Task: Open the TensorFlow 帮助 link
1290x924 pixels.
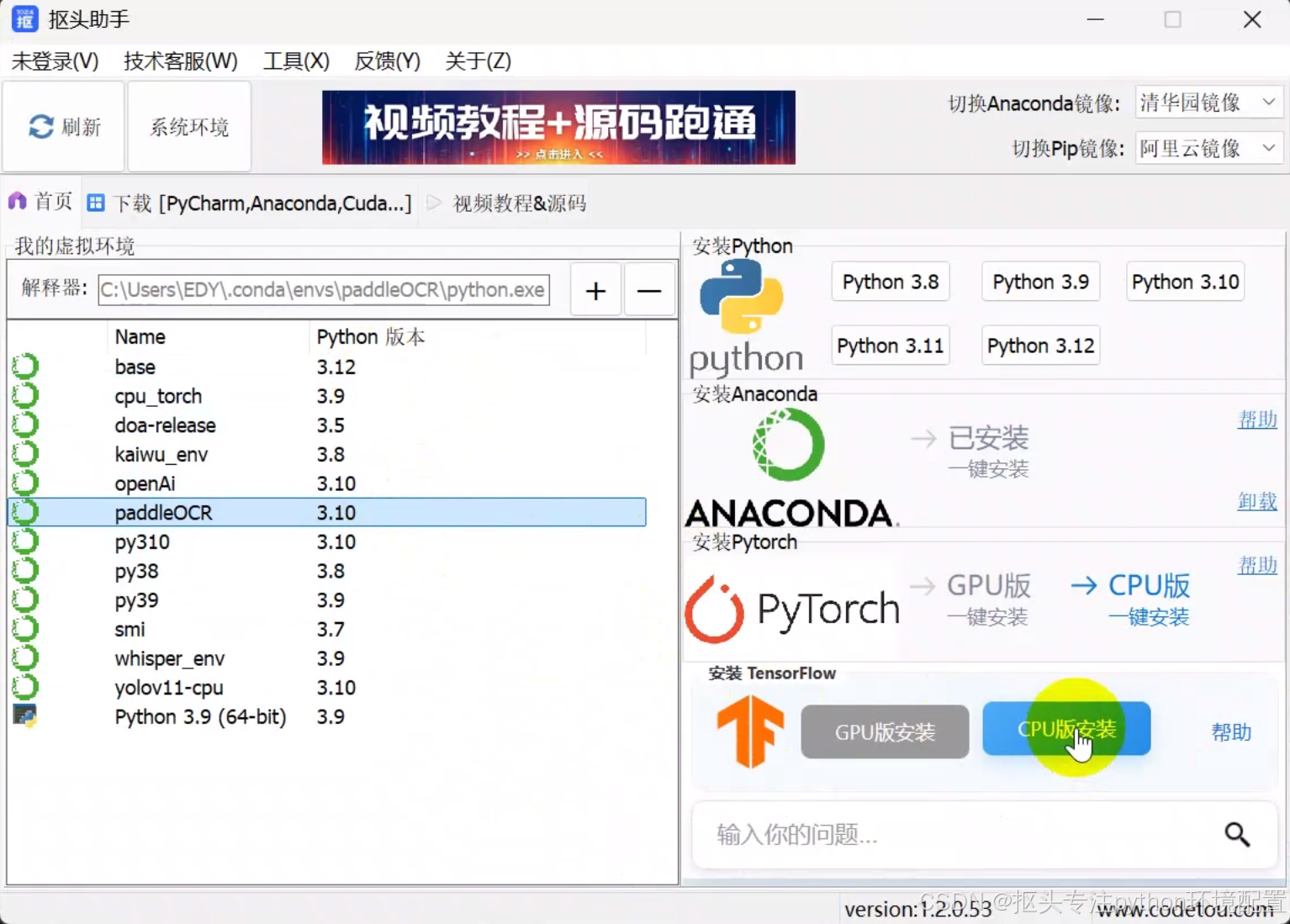Action: pyautogui.click(x=1231, y=732)
